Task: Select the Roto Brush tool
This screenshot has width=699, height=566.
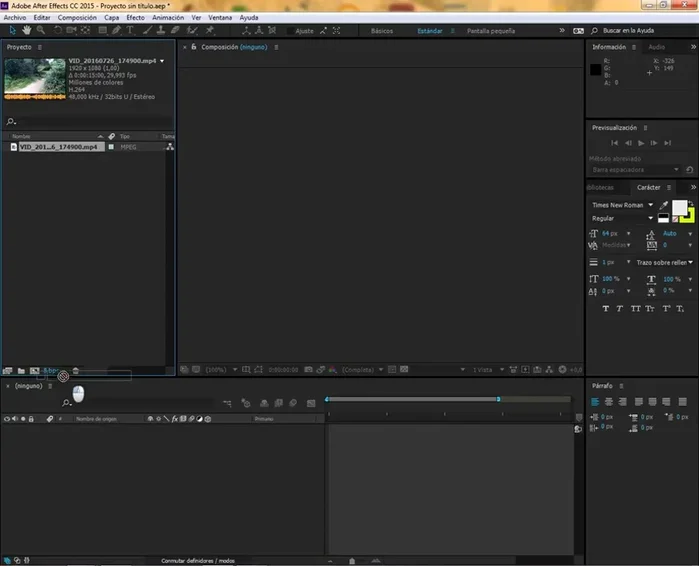Action: [x=192, y=30]
